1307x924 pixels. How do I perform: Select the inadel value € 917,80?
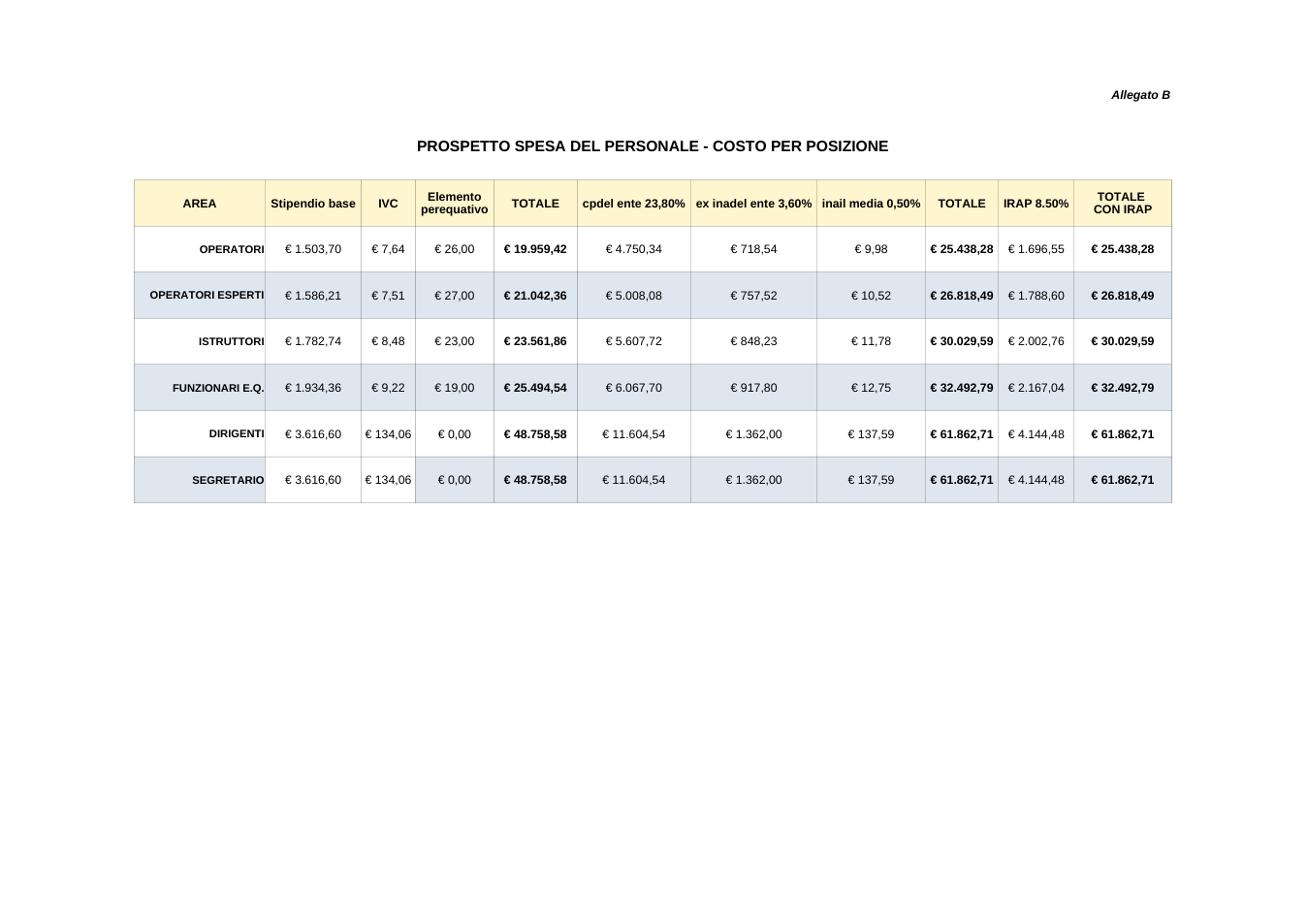click(753, 388)
